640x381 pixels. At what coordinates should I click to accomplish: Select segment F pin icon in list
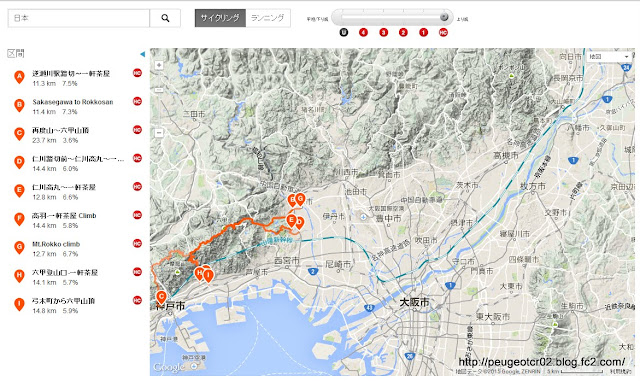[19, 219]
